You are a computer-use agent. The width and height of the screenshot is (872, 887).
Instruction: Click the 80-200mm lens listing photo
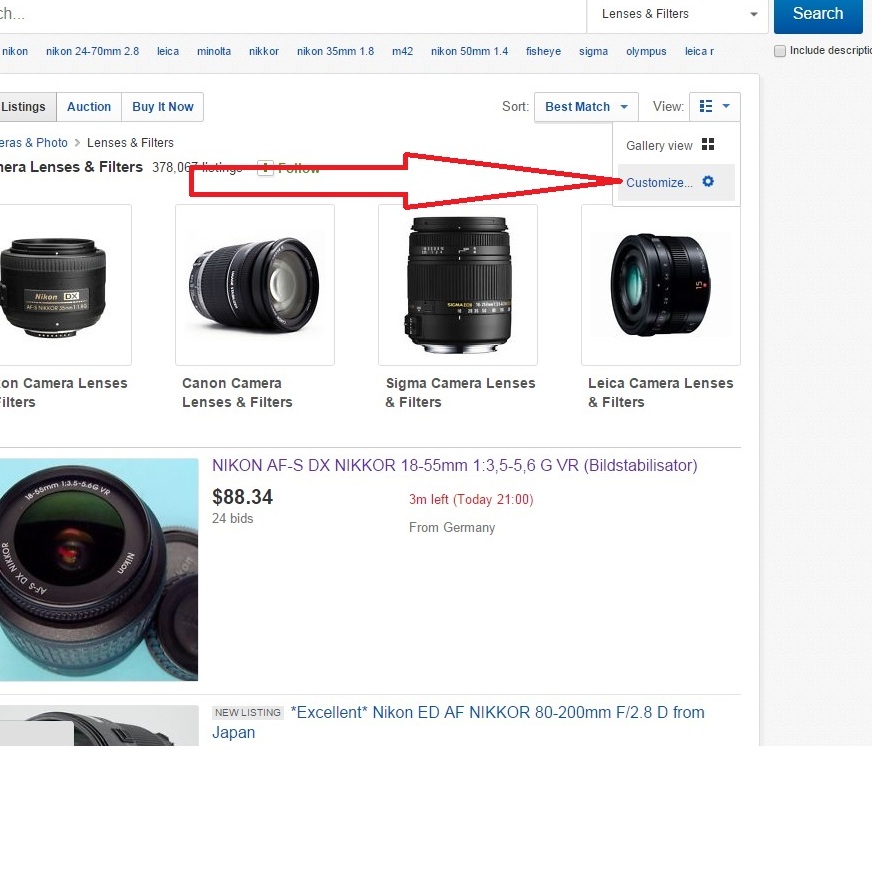pos(99,725)
